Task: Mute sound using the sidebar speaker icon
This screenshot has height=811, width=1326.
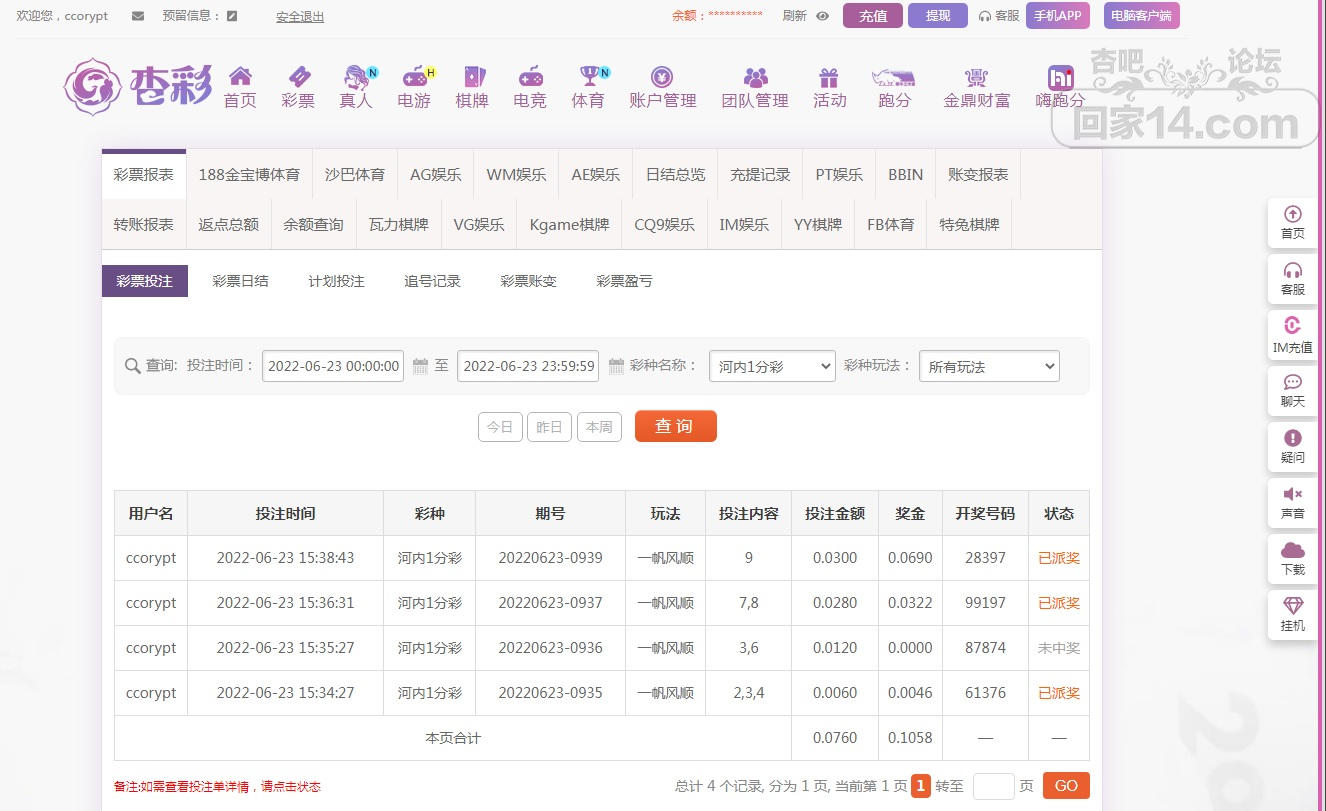Action: point(1292,495)
